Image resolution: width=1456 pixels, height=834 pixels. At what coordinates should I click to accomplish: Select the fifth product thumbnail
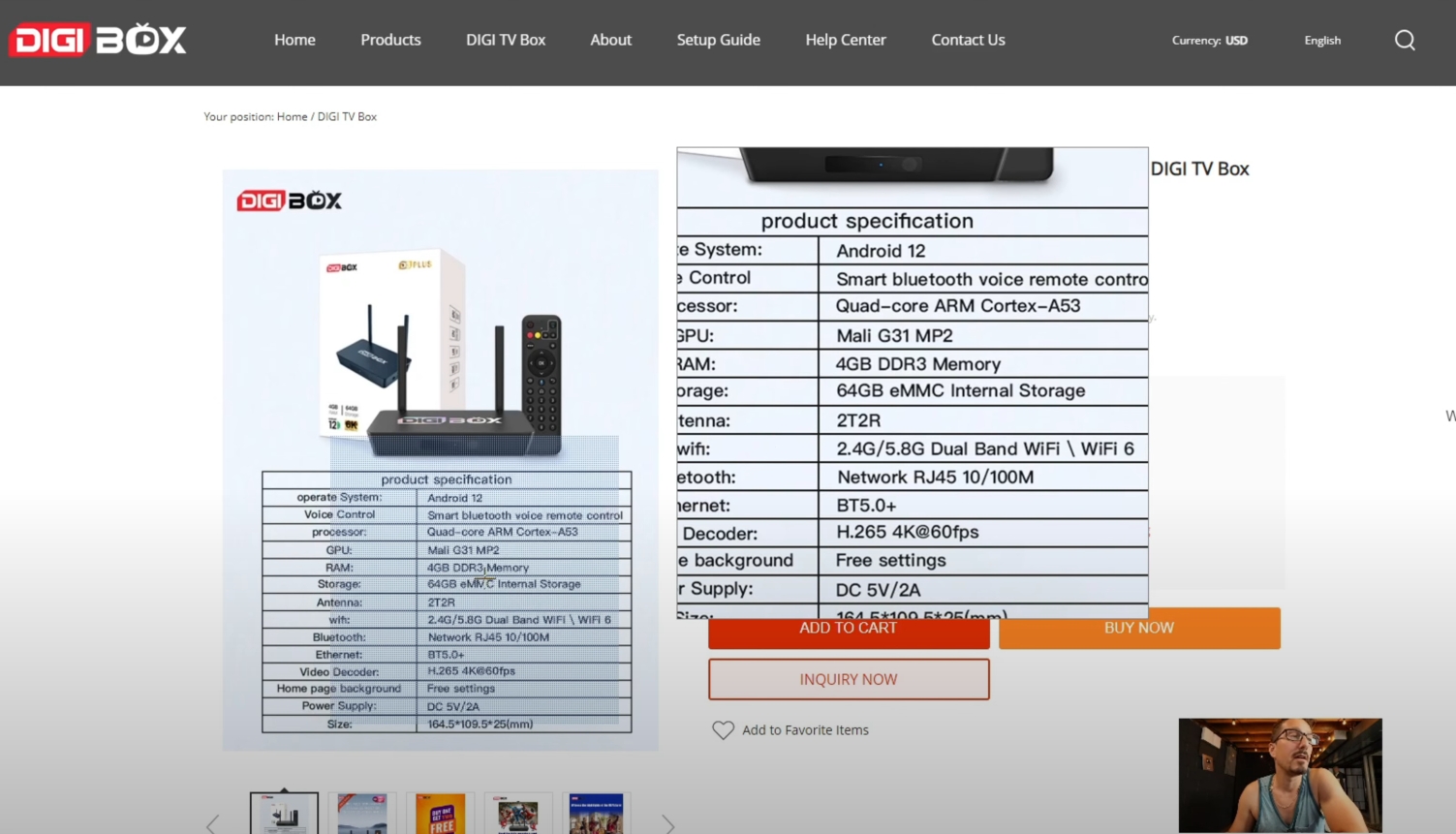597,814
